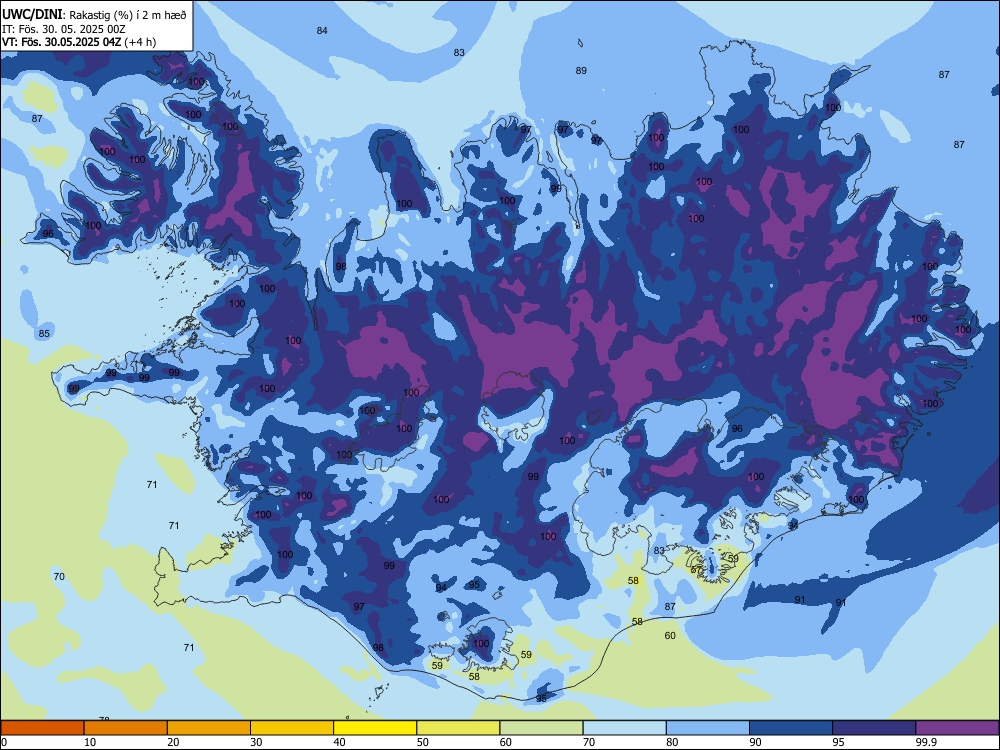Choose the amber 30–40 legend band

pos(292,728)
